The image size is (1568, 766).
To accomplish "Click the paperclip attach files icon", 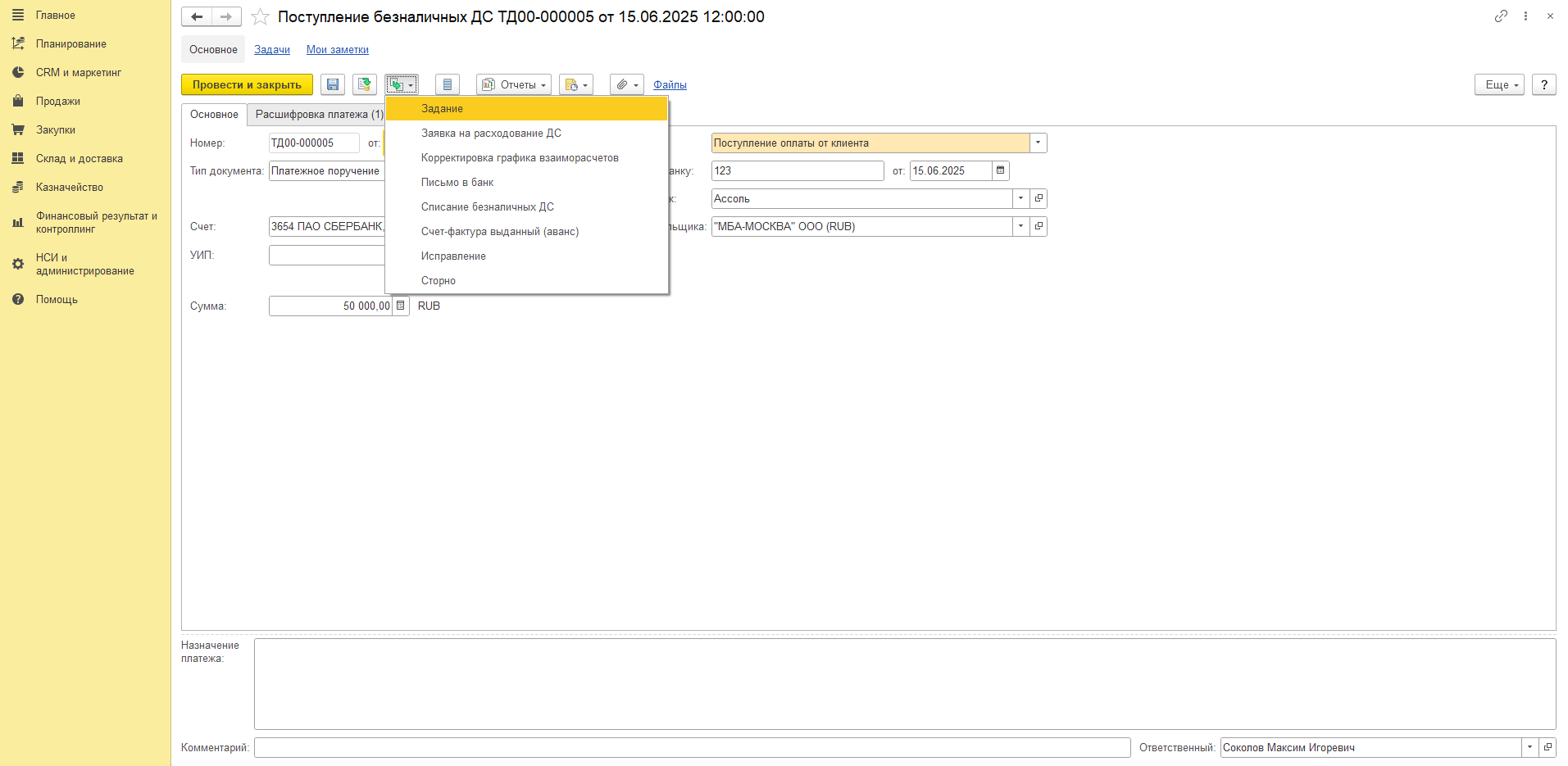I will click(627, 84).
